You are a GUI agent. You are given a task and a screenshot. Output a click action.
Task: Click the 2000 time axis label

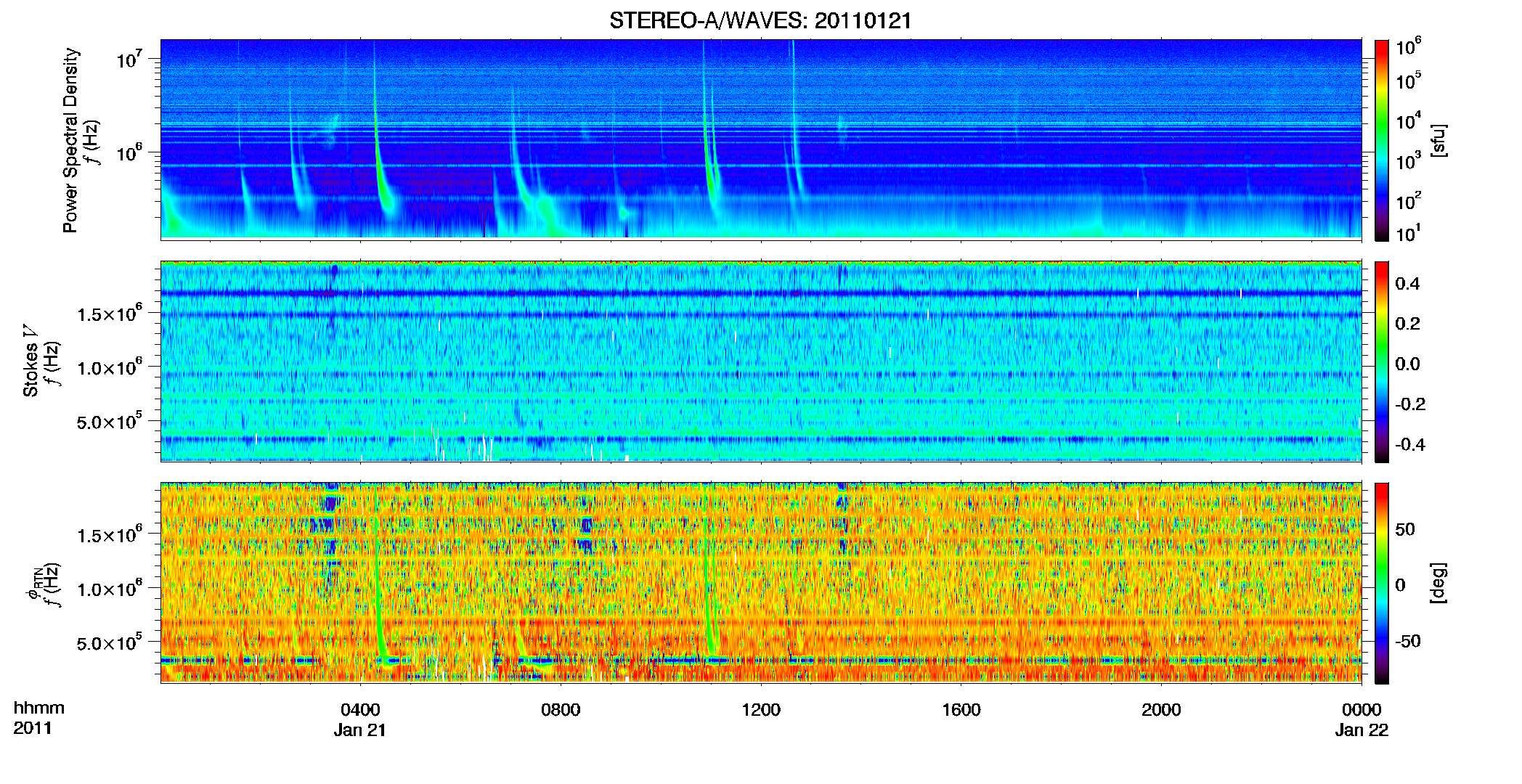click(x=1161, y=710)
